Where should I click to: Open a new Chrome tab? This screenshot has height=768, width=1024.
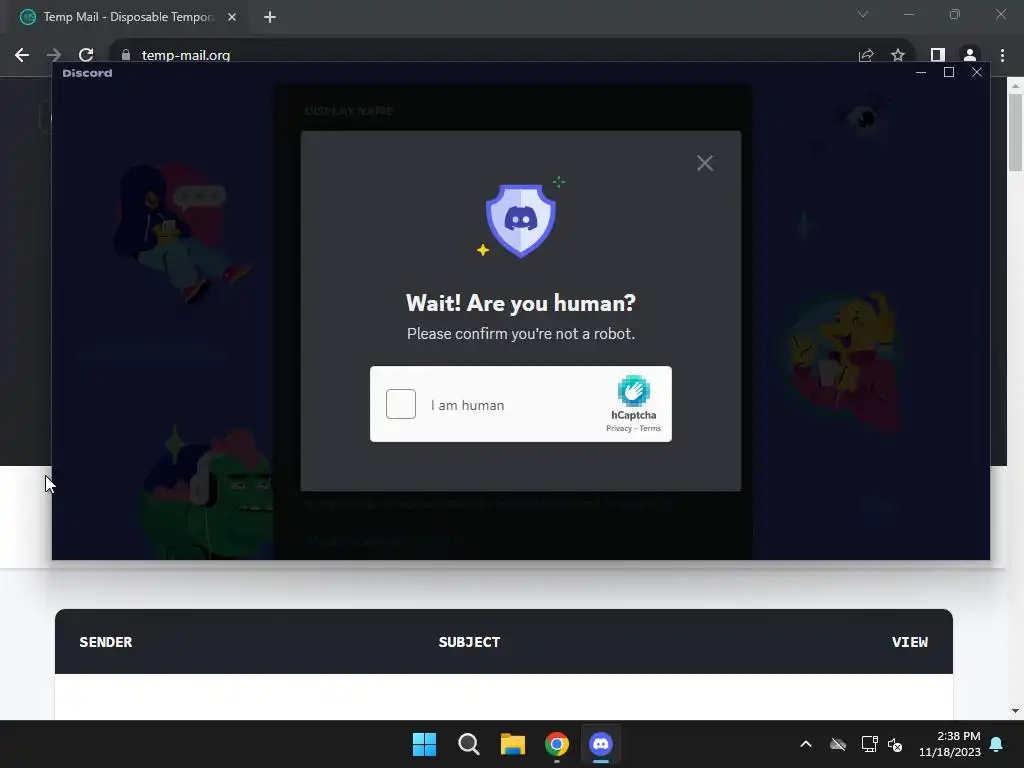[x=270, y=17]
